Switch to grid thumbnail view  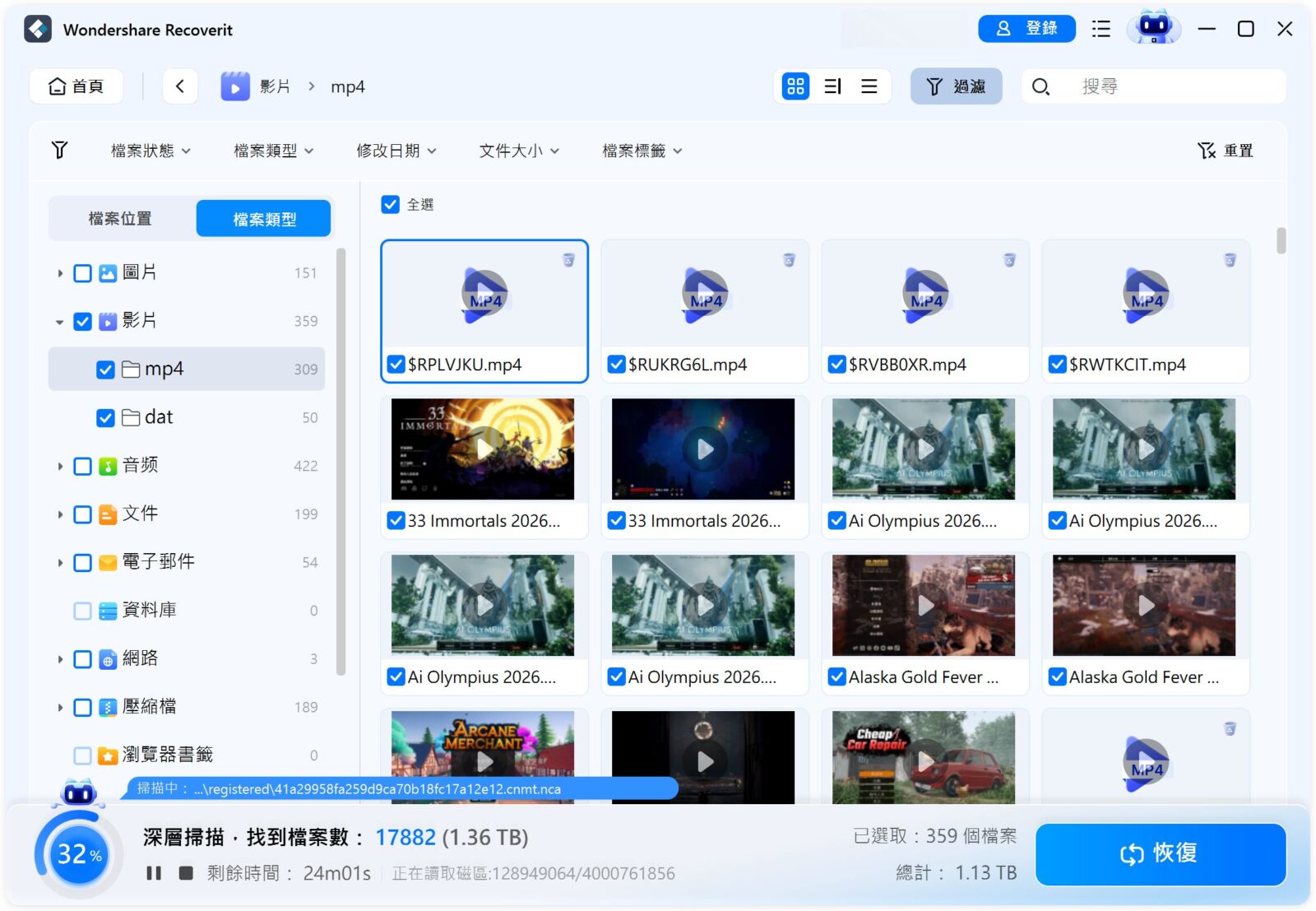[x=795, y=86]
